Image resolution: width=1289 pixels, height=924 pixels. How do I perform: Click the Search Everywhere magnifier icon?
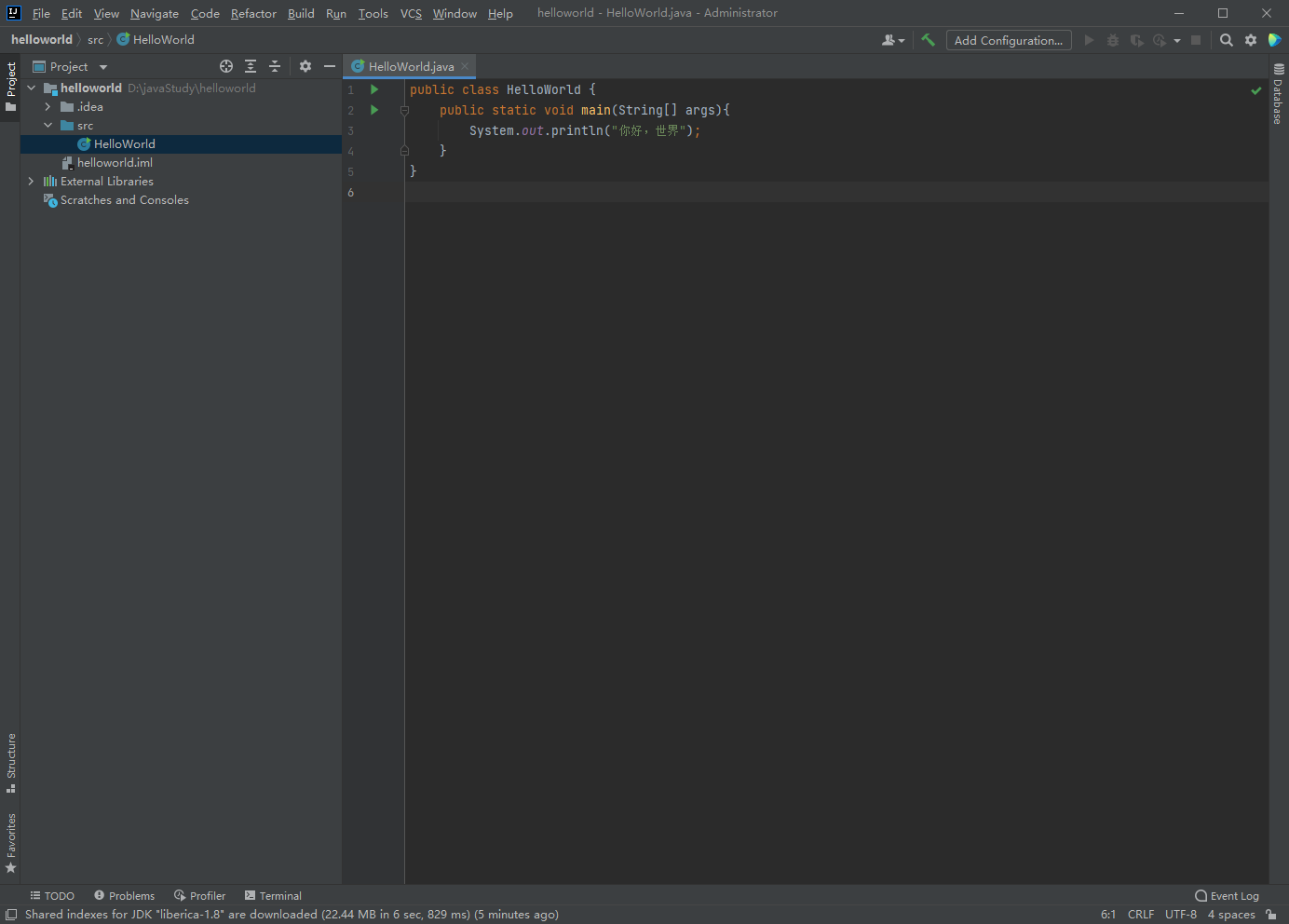(x=1227, y=40)
